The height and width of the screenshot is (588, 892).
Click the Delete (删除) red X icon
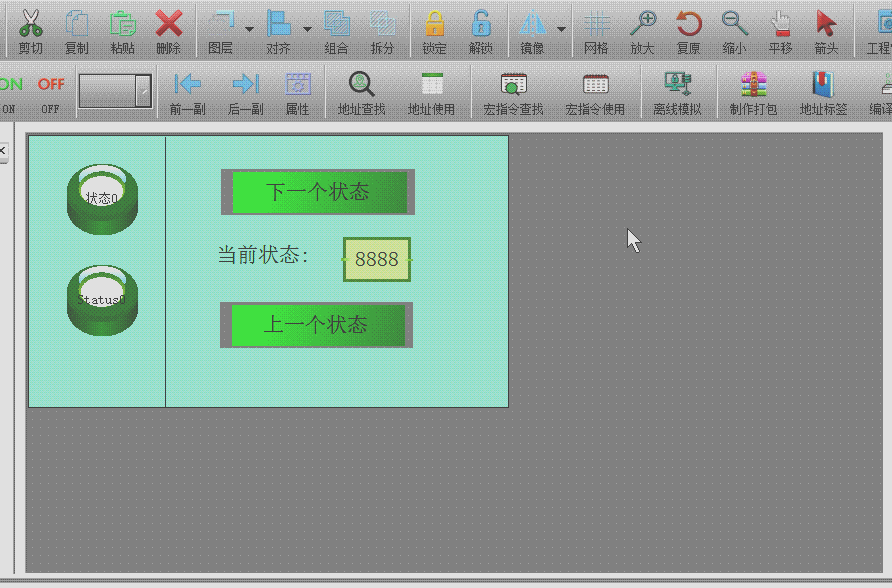coord(168,25)
